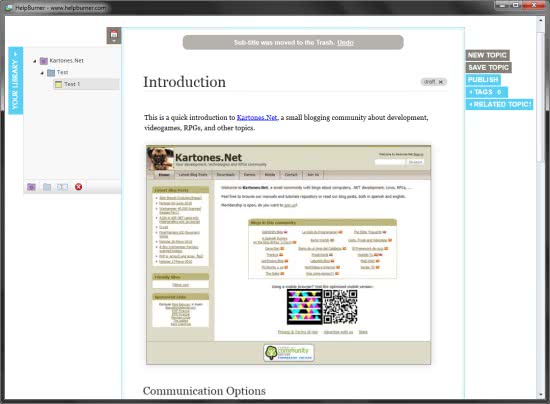Click the Introduction title heading
The height and width of the screenshot is (404, 550).
pos(185,82)
